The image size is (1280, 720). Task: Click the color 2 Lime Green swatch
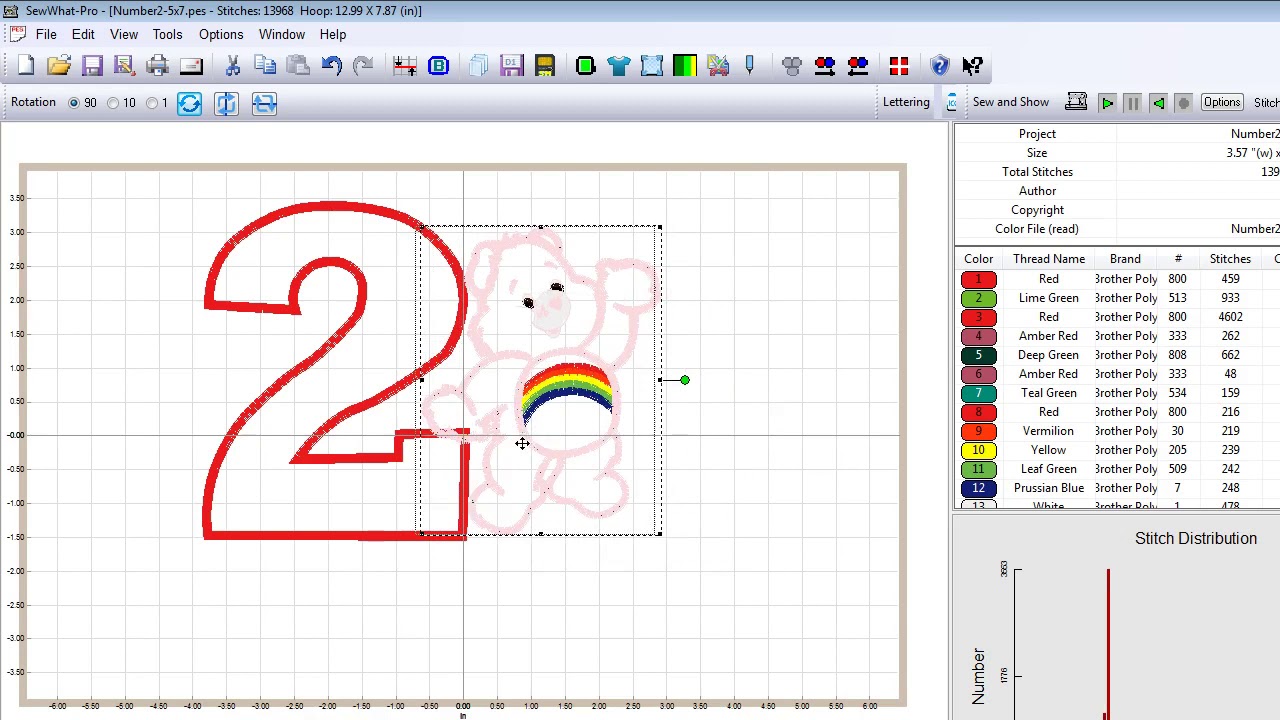click(x=978, y=298)
